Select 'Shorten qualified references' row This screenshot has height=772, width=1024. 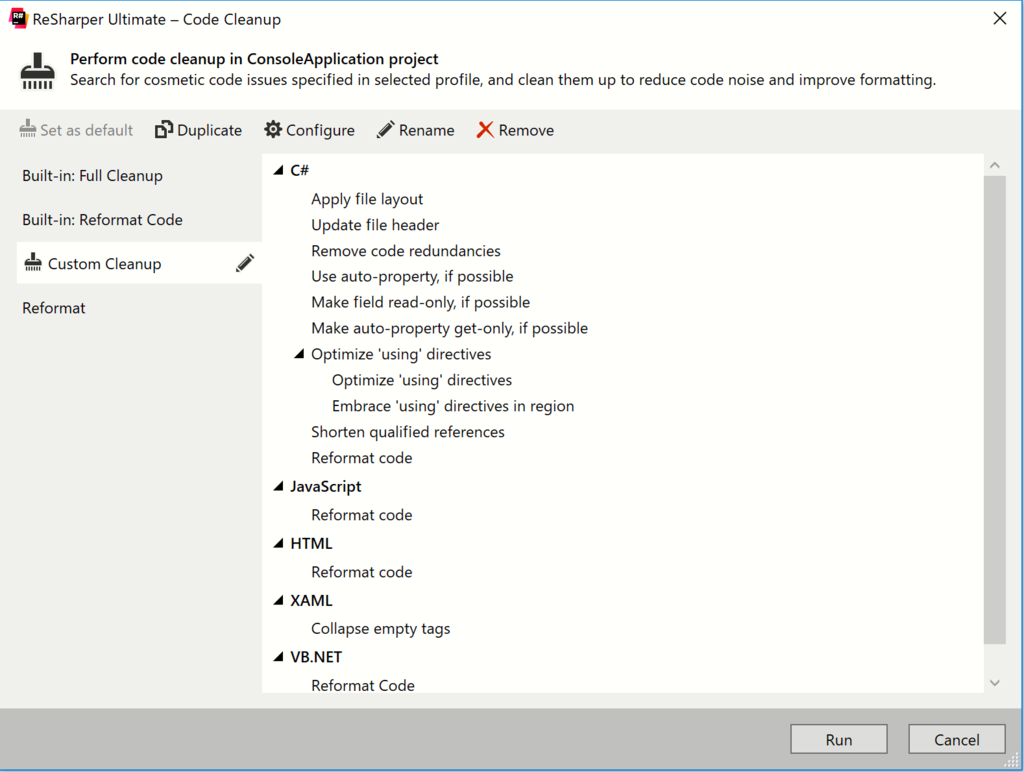(408, 432)
